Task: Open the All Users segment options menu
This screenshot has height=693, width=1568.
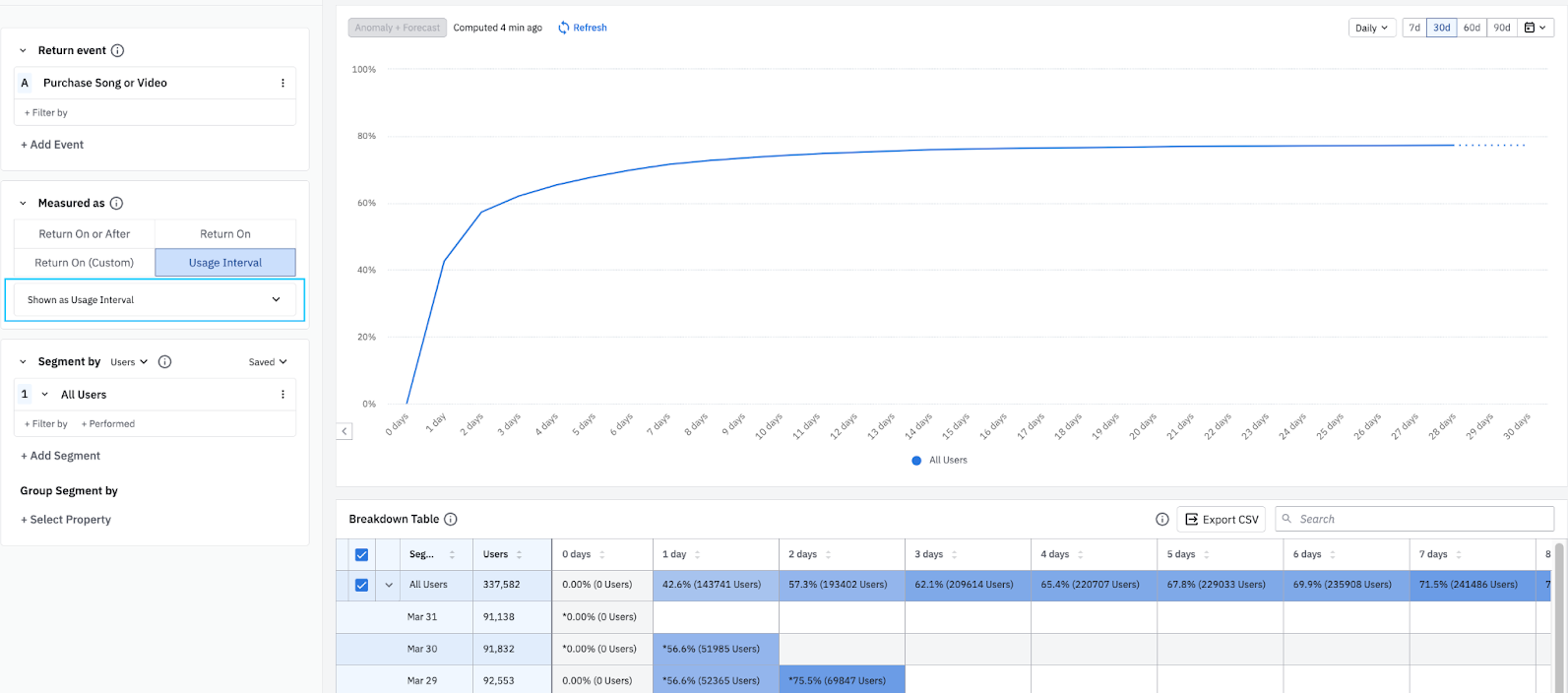Action: click(x=282, y=394)
